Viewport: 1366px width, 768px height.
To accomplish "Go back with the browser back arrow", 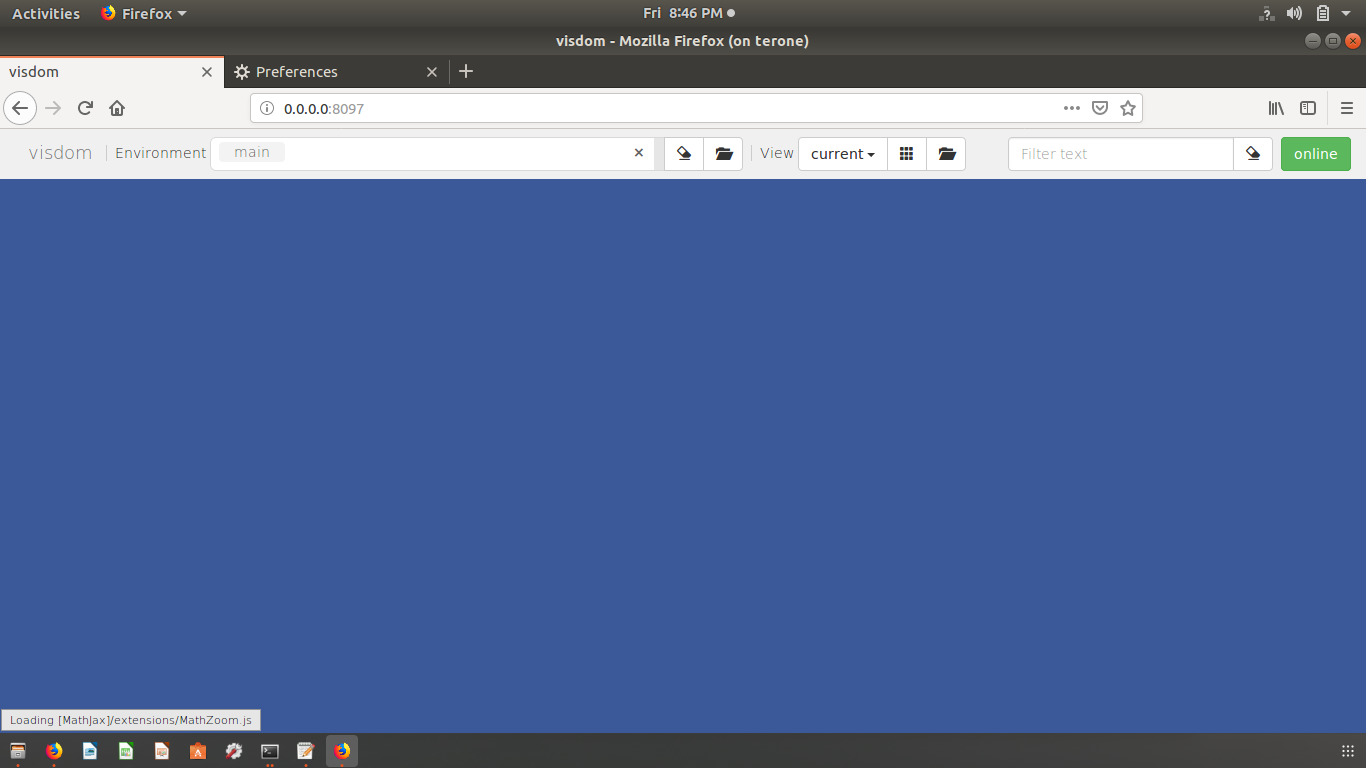I will coord(20,108).
